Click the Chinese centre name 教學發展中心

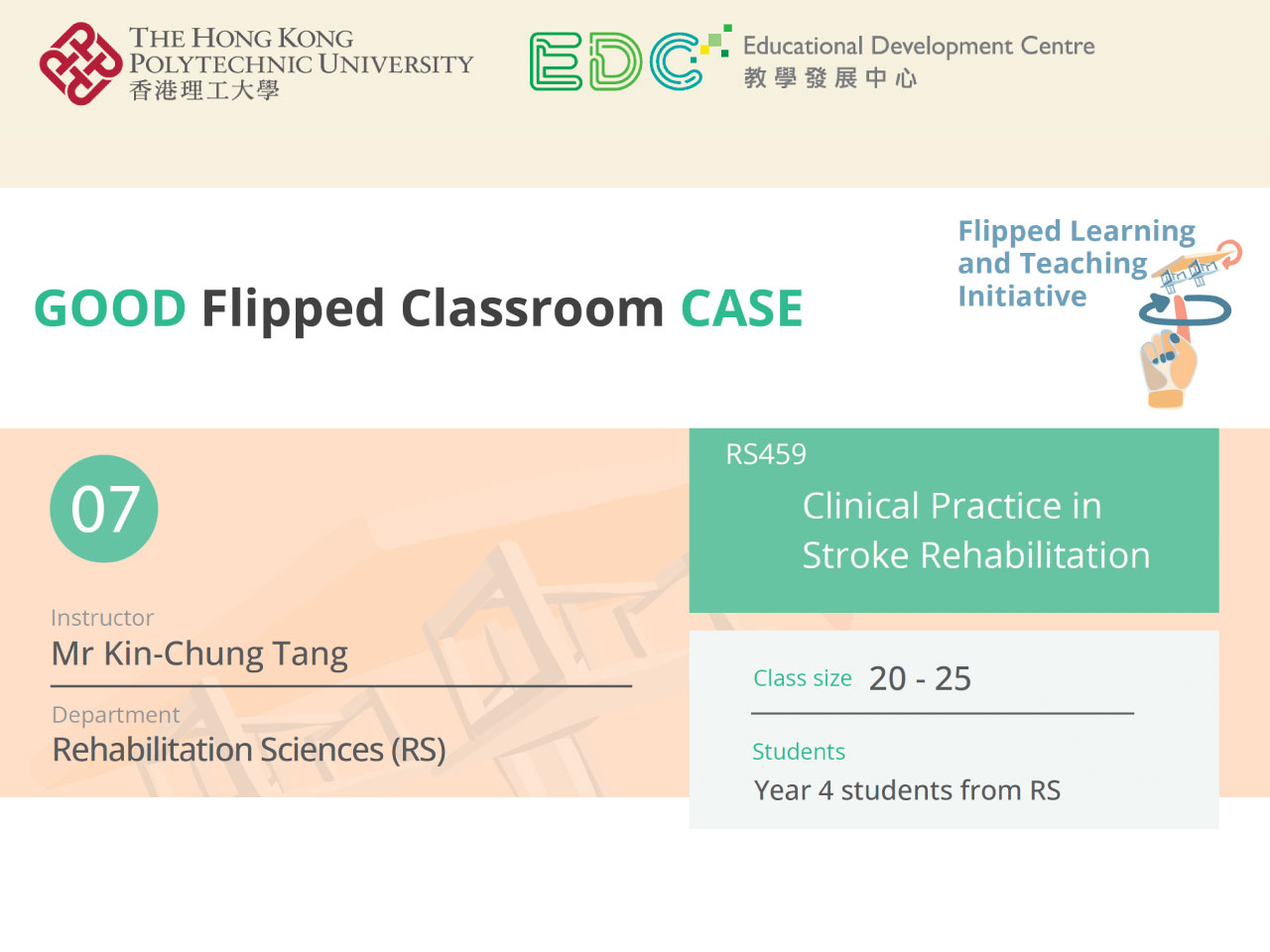coord(830,78)
